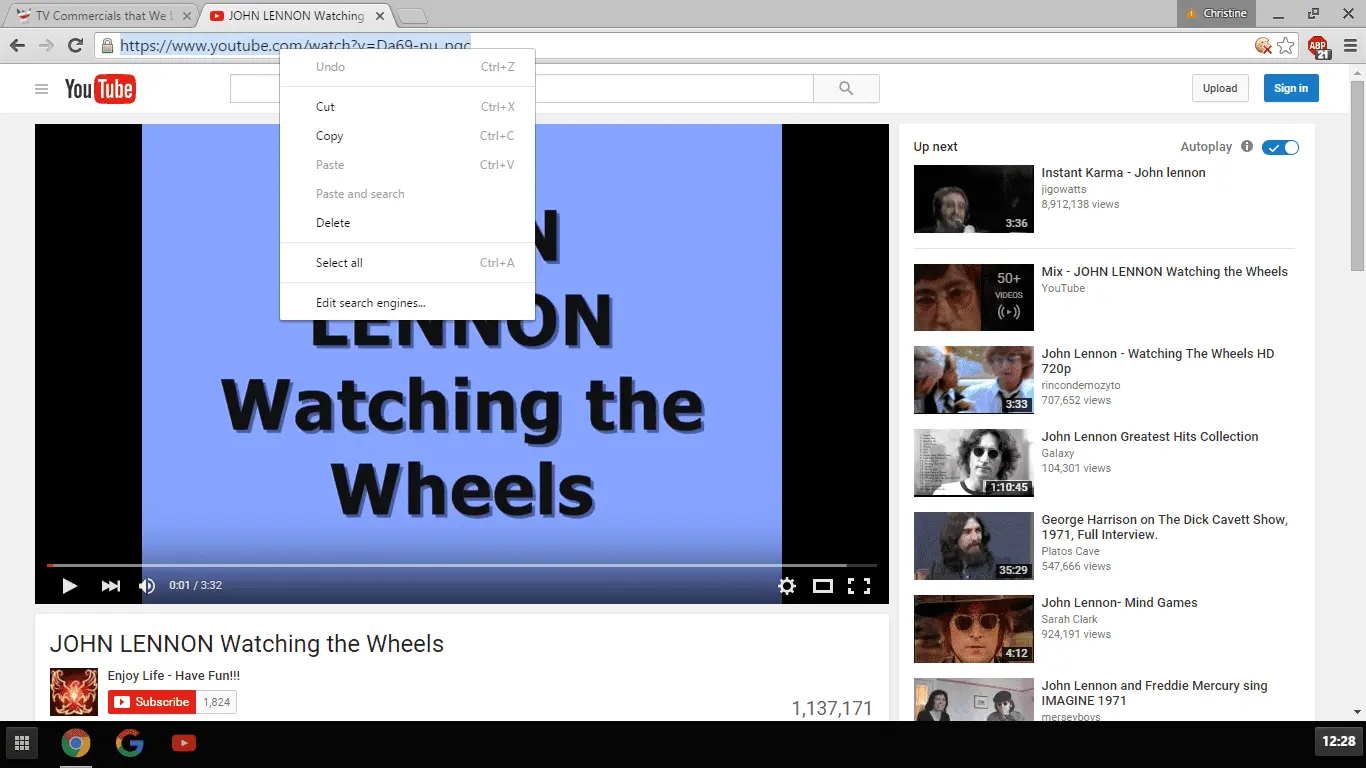Open the Instant Karma video thumbnail

(974, 199)
